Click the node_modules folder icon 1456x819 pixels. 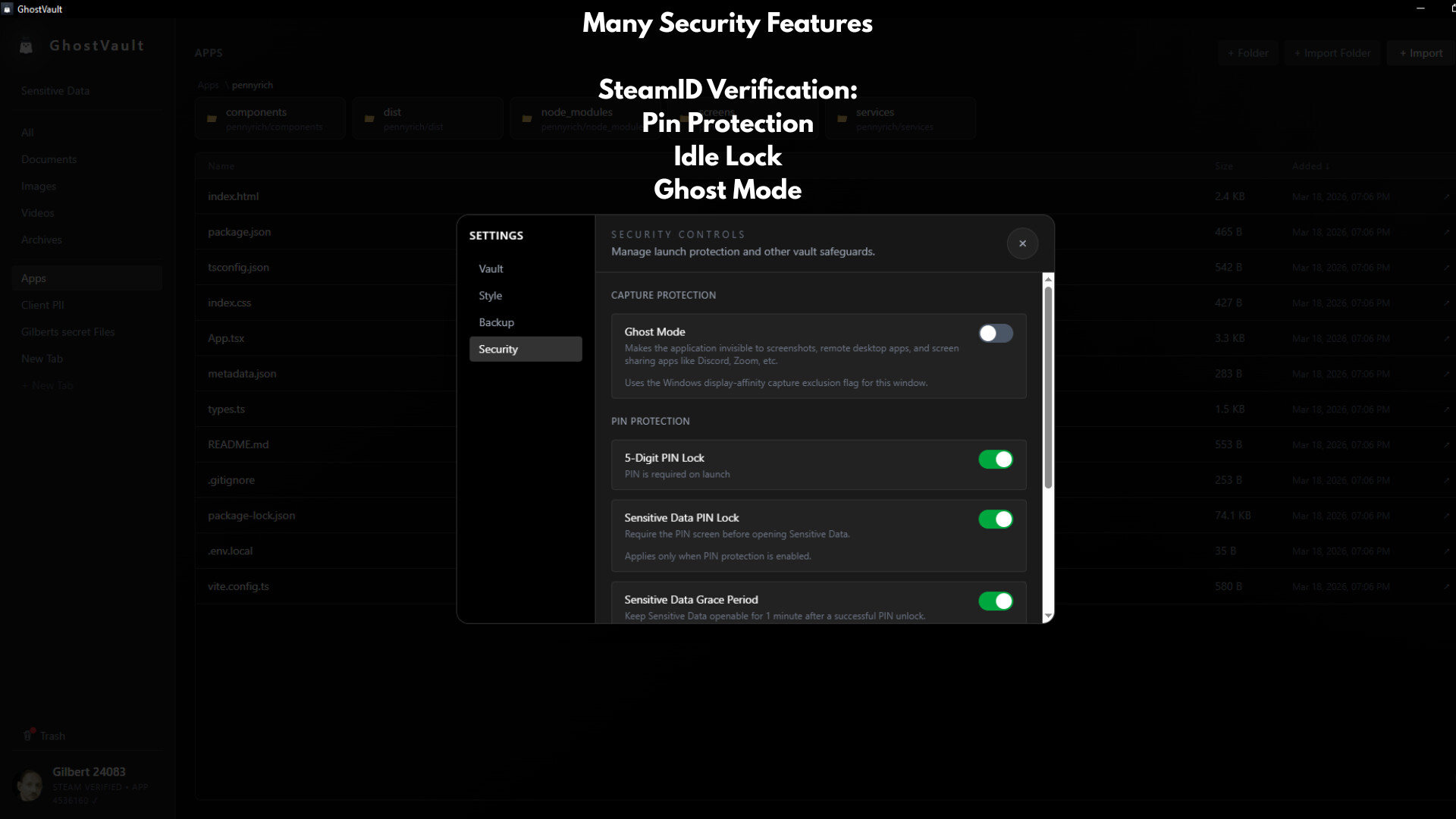coord(527,118)
